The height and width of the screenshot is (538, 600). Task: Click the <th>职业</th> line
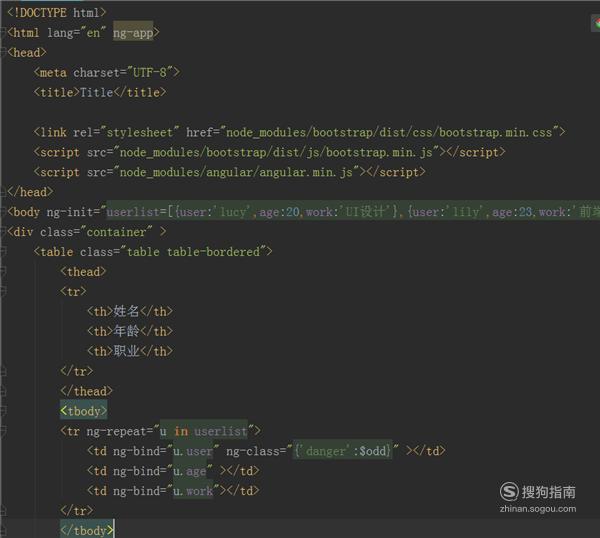click(x=130, y=351)
